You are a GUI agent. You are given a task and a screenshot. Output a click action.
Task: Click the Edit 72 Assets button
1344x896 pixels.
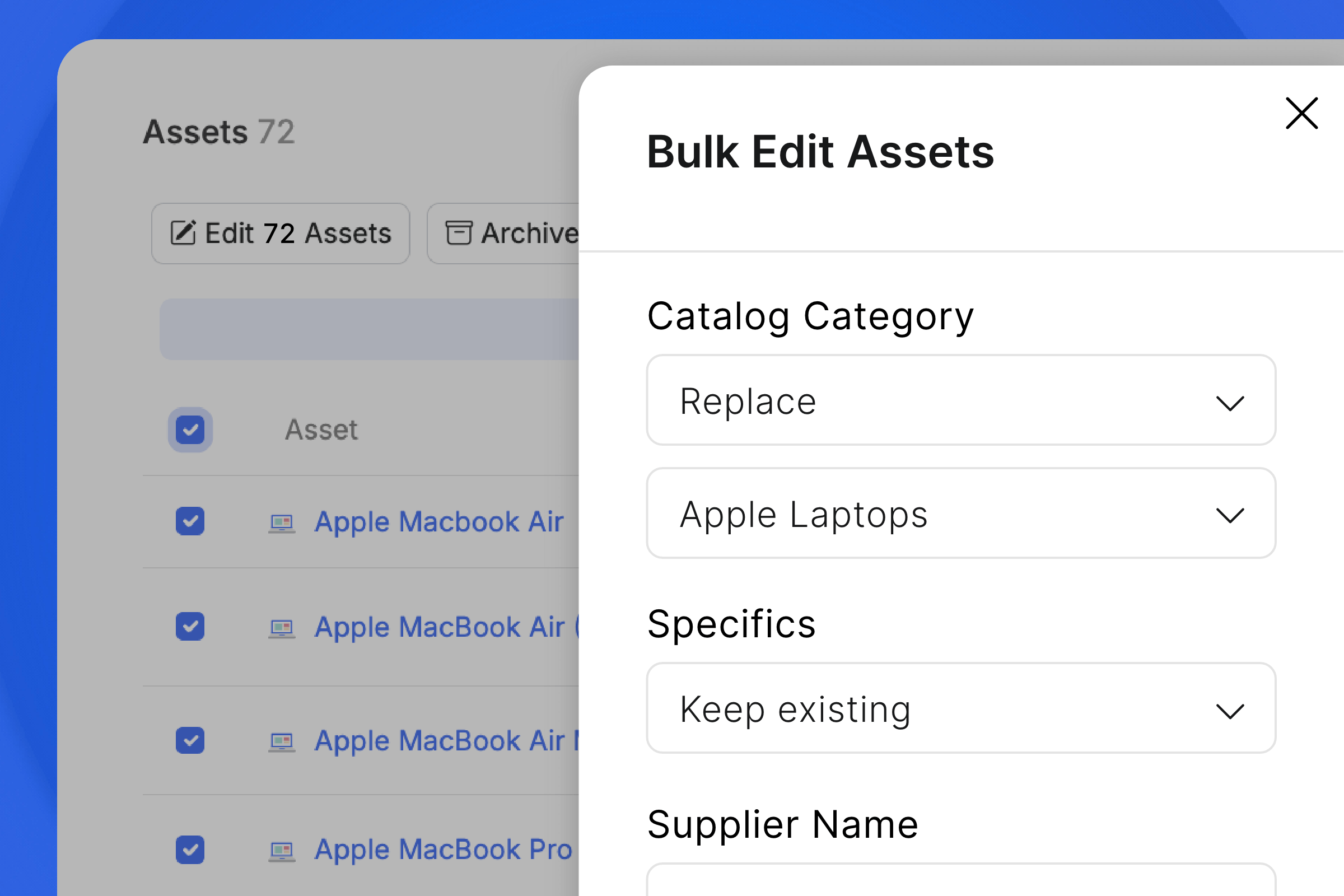click(x=281, y=233)
